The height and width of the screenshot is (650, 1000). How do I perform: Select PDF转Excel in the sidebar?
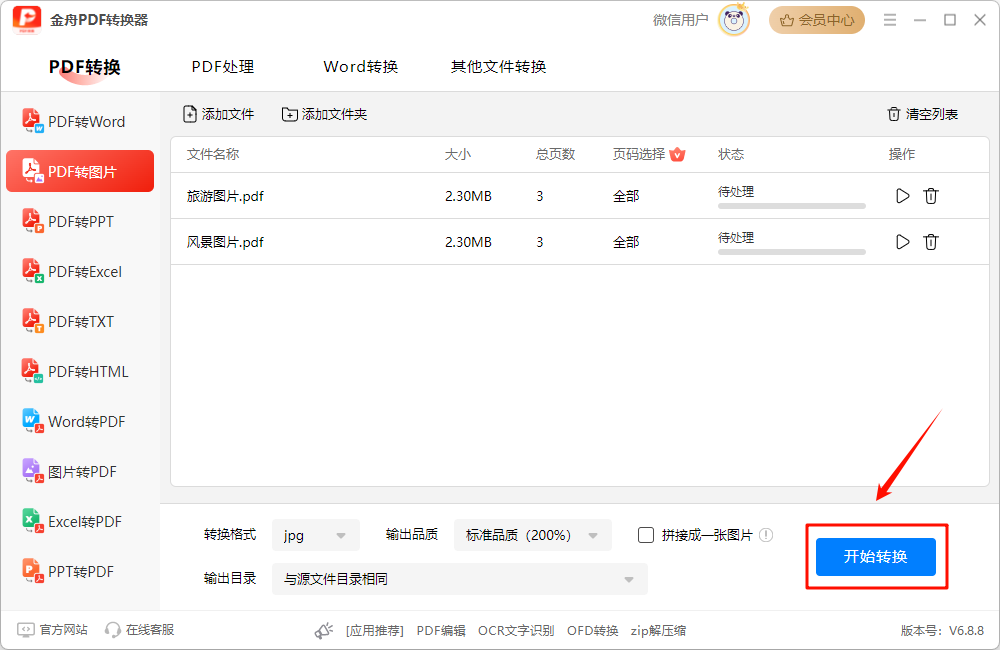click(x=80, y=271)
